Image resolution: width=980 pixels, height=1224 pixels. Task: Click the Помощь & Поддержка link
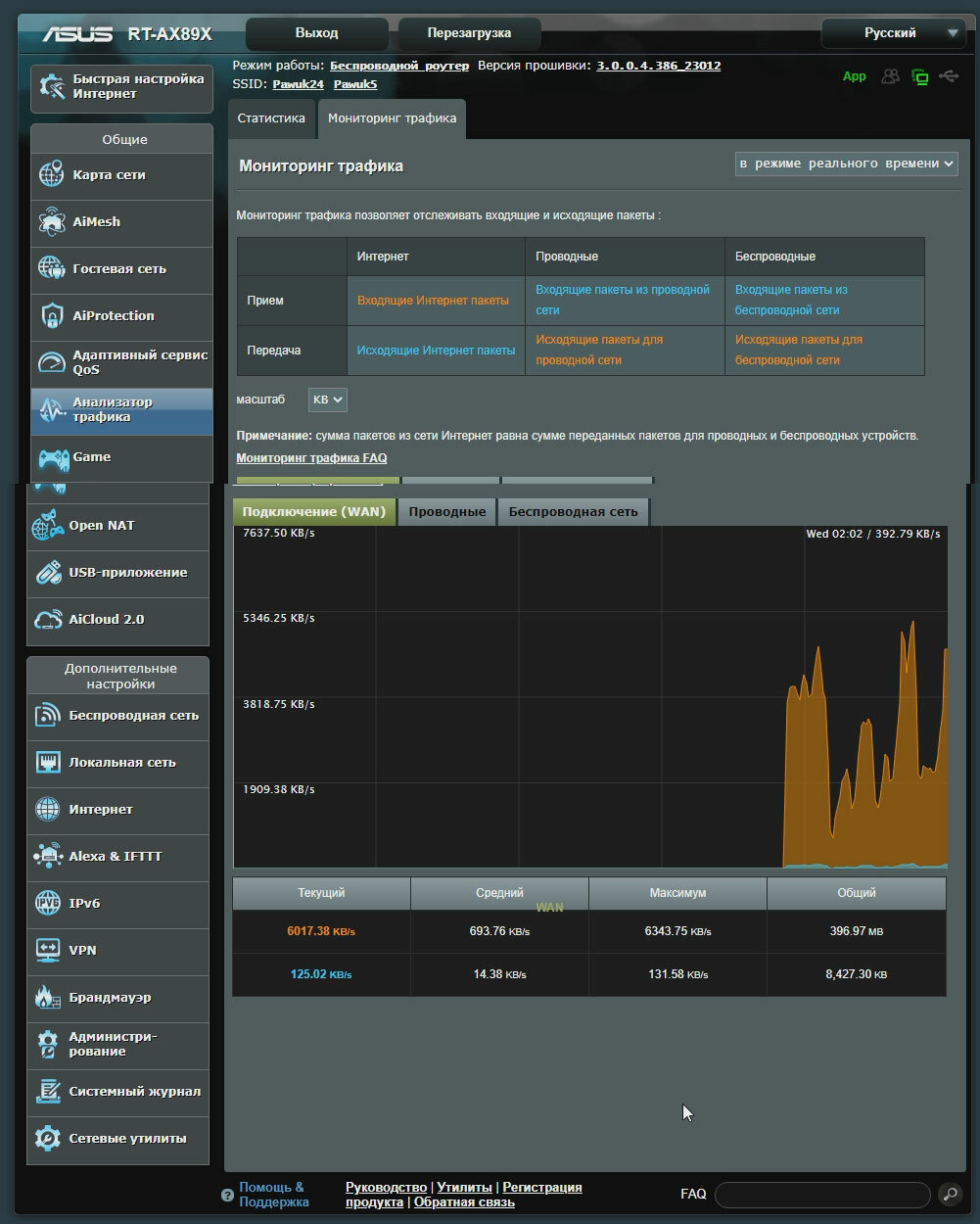273,1195
